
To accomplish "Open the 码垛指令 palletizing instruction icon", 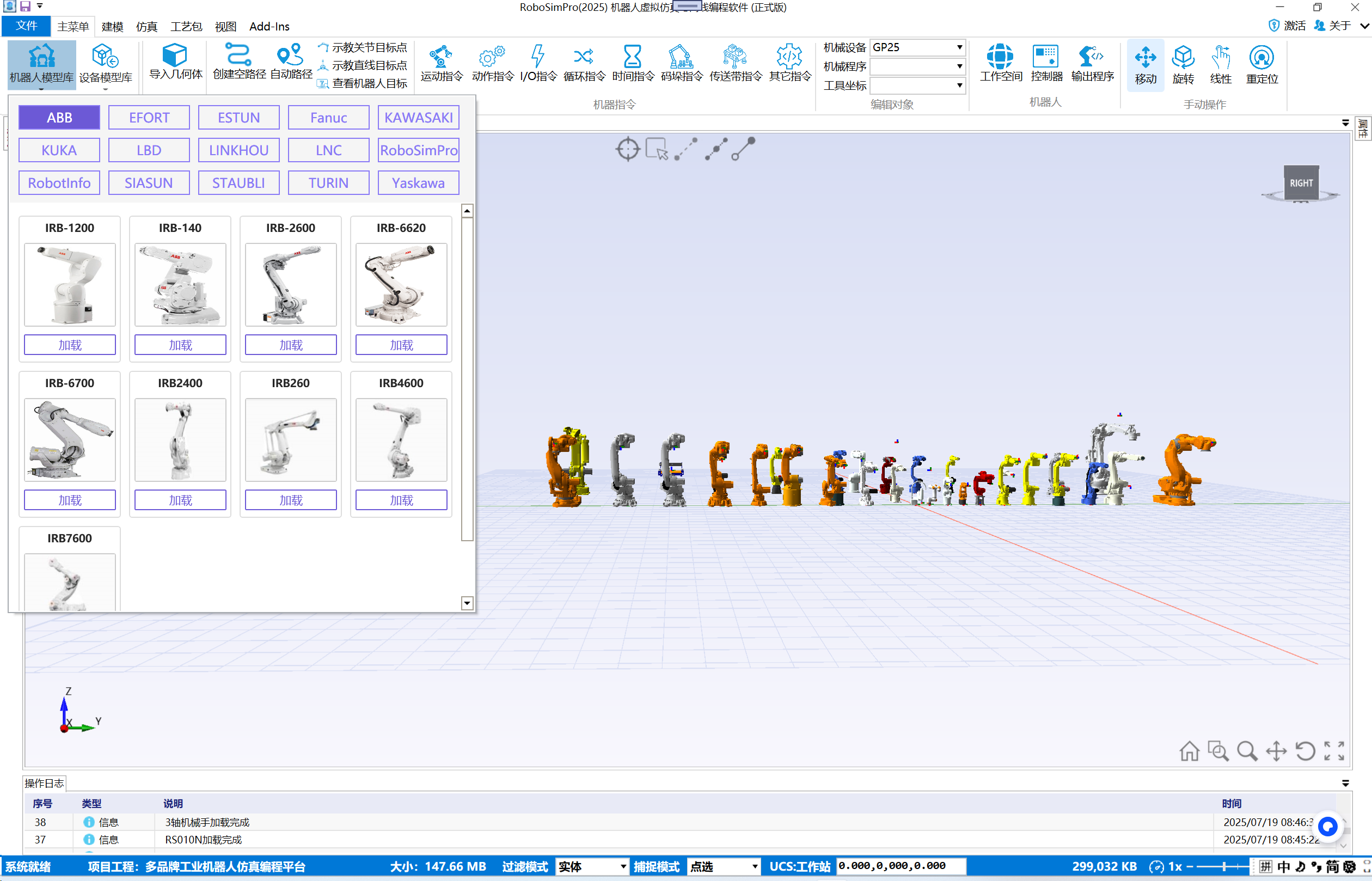I will click(679, 63).
